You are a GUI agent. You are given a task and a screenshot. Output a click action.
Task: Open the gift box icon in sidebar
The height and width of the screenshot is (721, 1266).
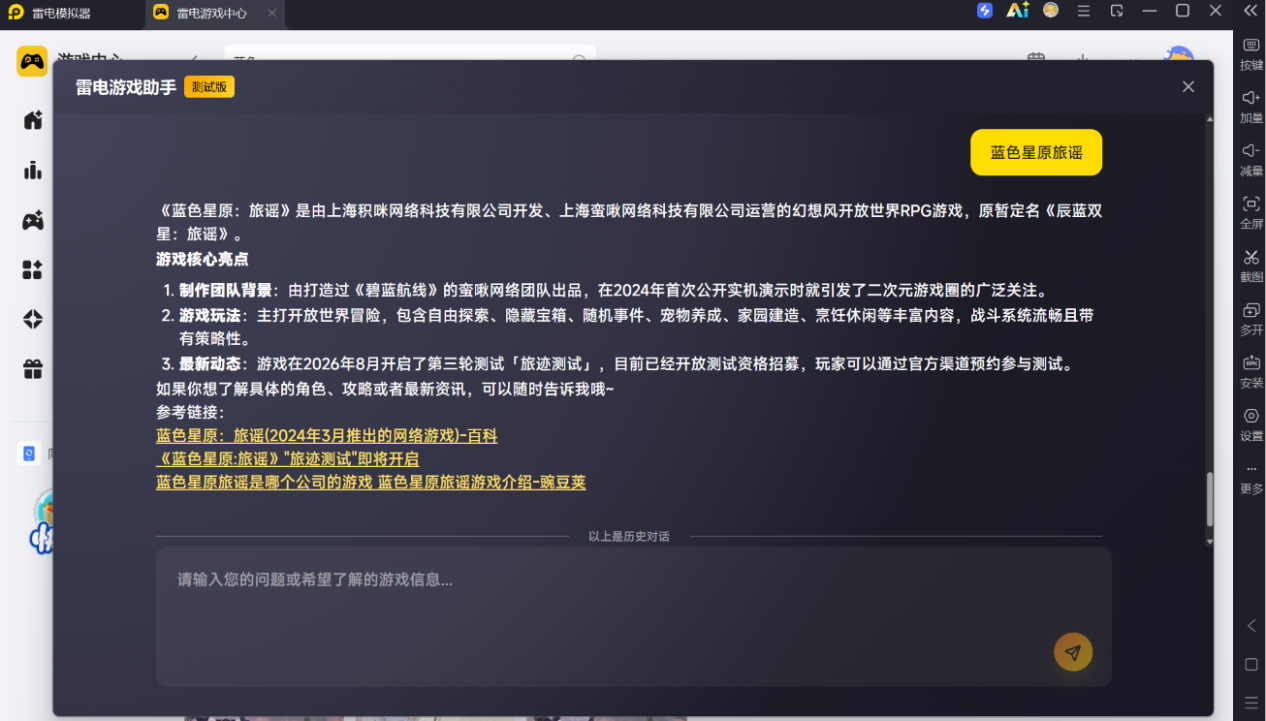pos(33,369)
